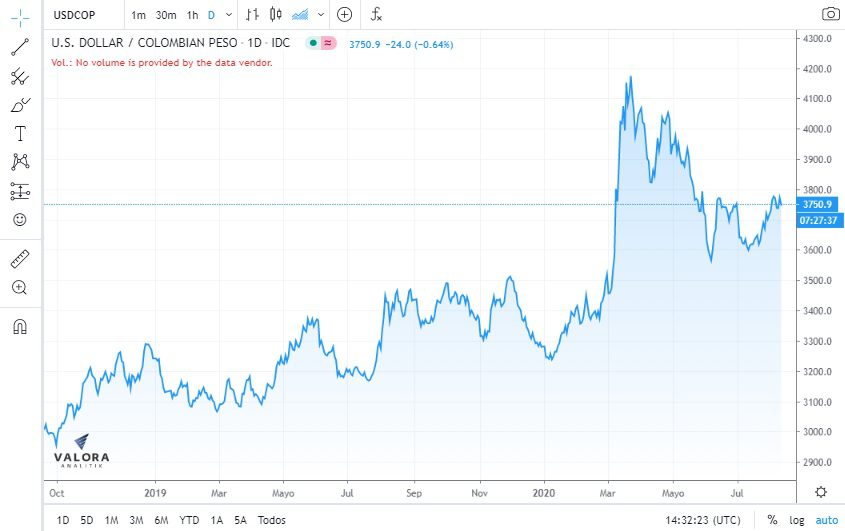
Task: Toggle auto scale mode
Action: click(x=827, y=520)
